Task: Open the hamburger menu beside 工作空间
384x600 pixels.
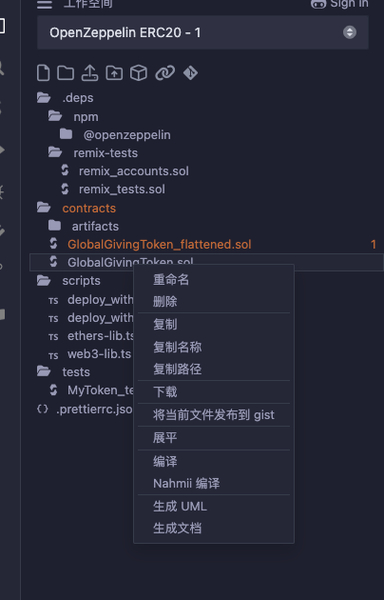Action: click(44, 4)
